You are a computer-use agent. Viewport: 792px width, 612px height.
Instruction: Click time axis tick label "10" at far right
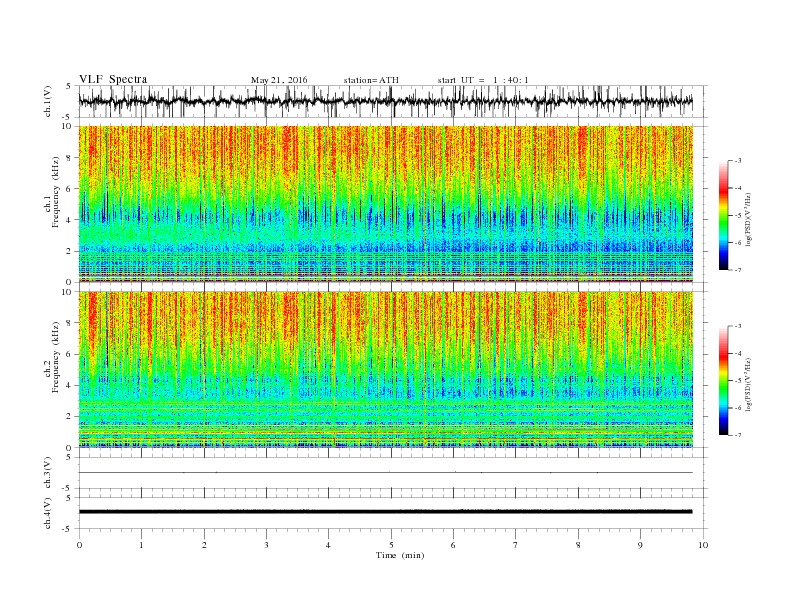coord(703,545)
